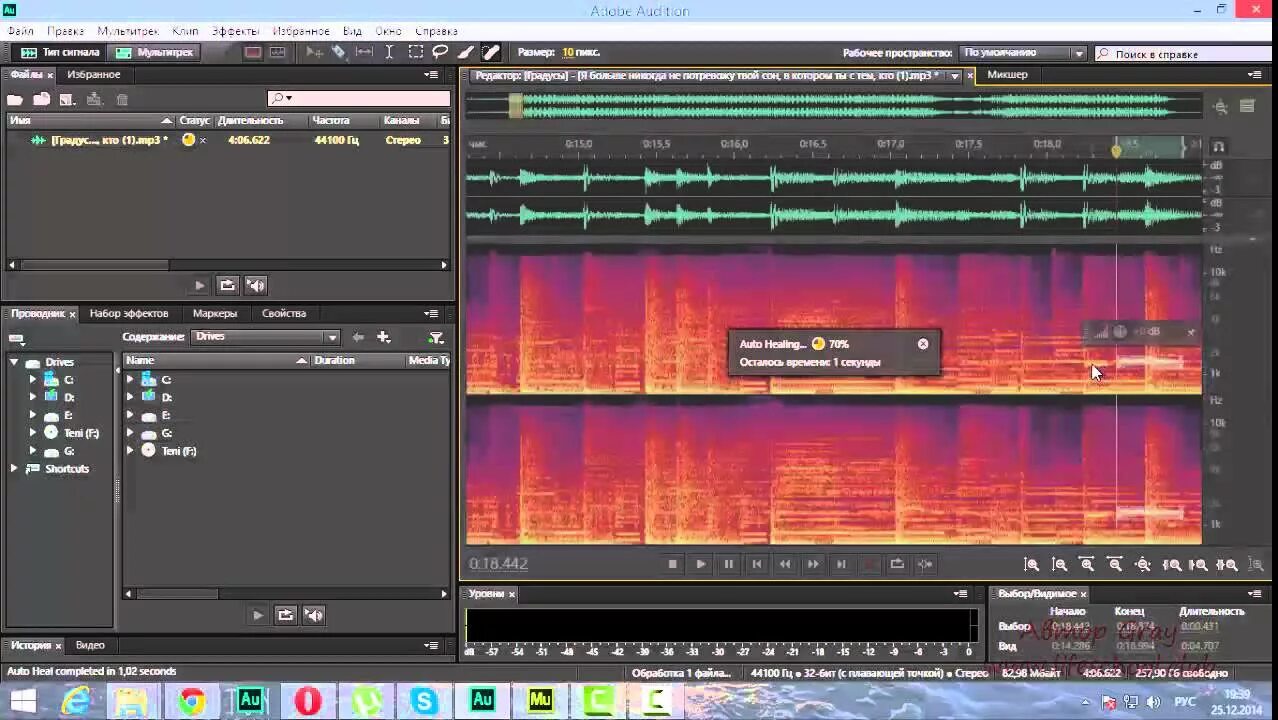Image resolution: width=1278 pixels, height=720 pixels.
Task: Open the Media Browser panel options menu
Action: coord(431,313)
